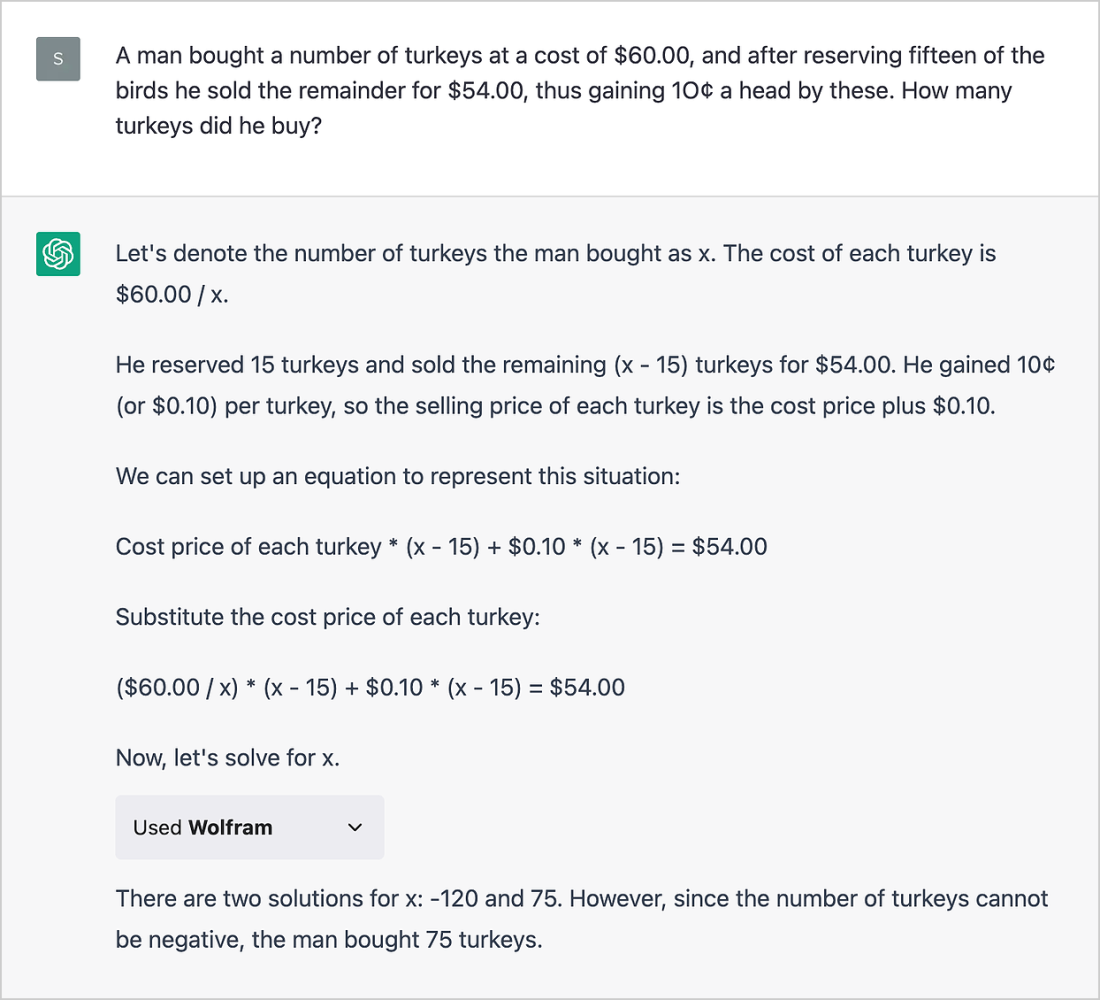This screenshot has height=1000, width=1100.
Task: Click the "$60.00 / x." text under first reply line
Action: (172, 296)
